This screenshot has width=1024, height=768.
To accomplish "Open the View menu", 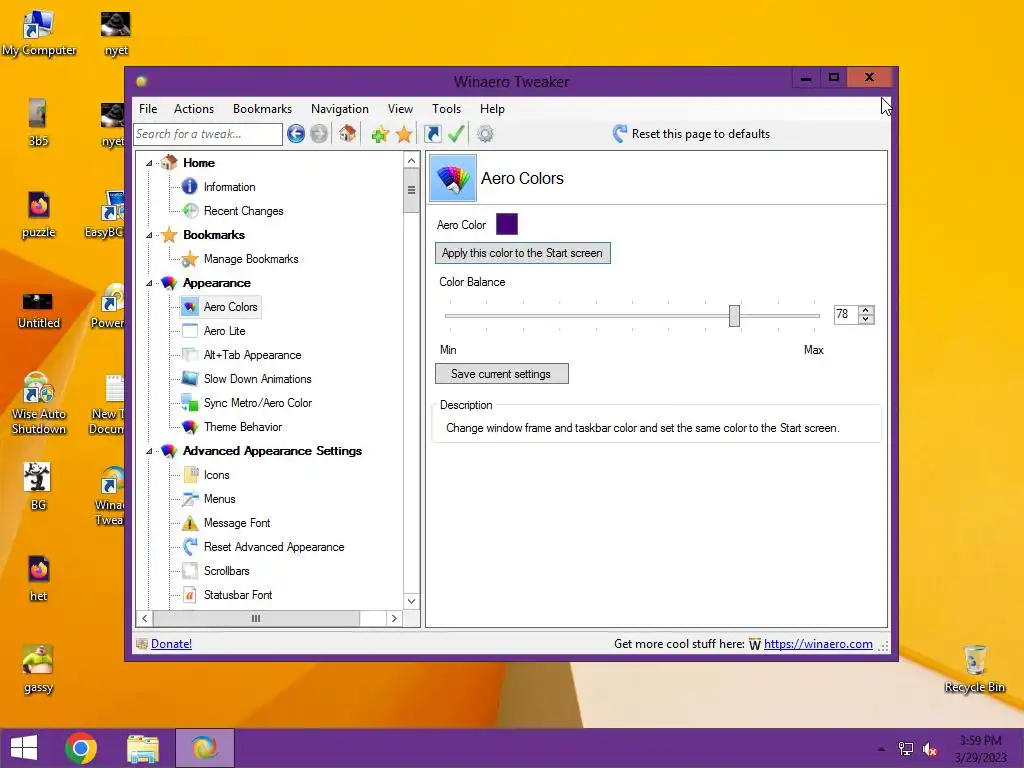I will coord(400,109).
